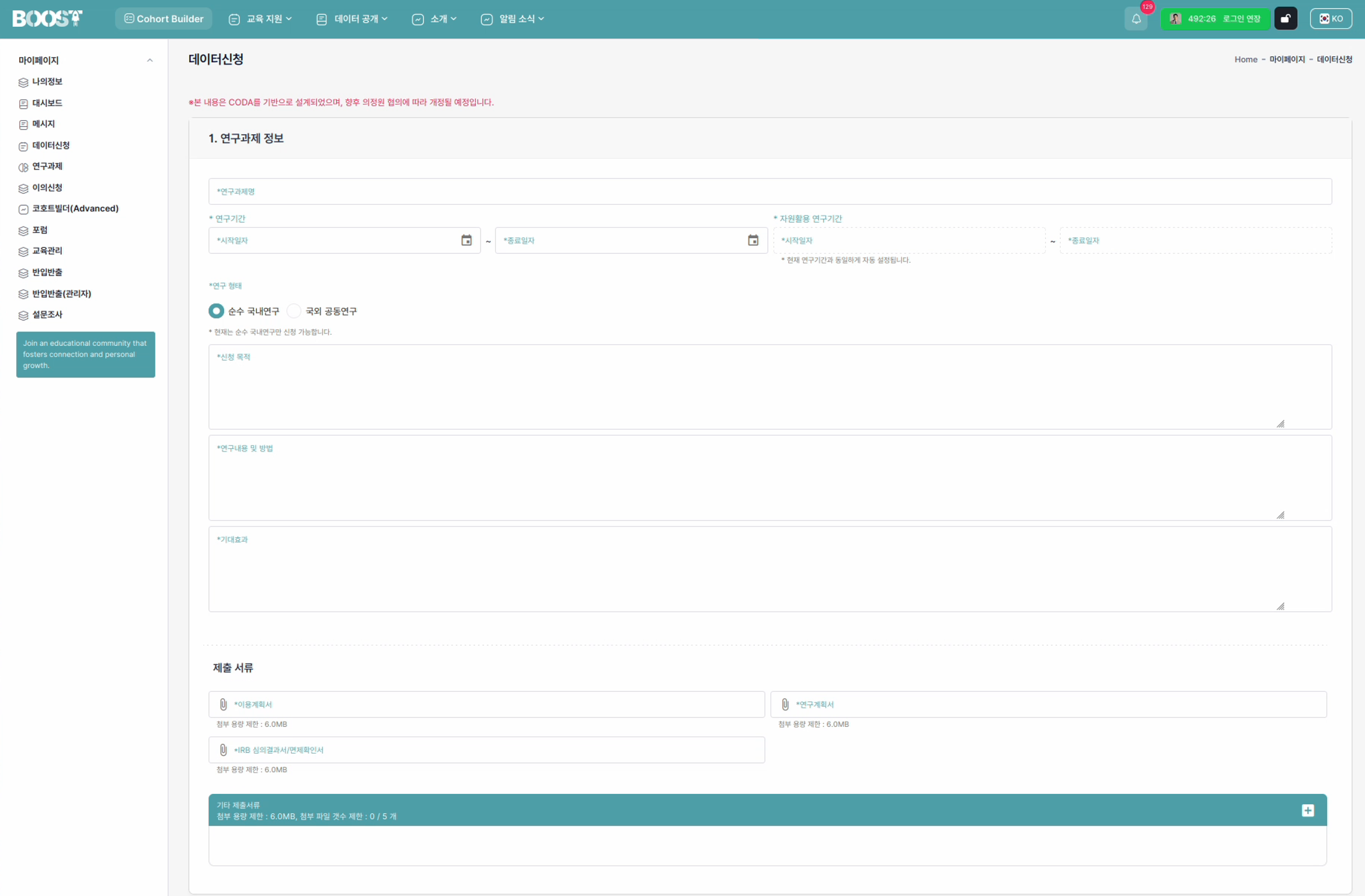Collapse the 마이페이지 sidebar section
1365x896 pixels.
click(149, 60)
